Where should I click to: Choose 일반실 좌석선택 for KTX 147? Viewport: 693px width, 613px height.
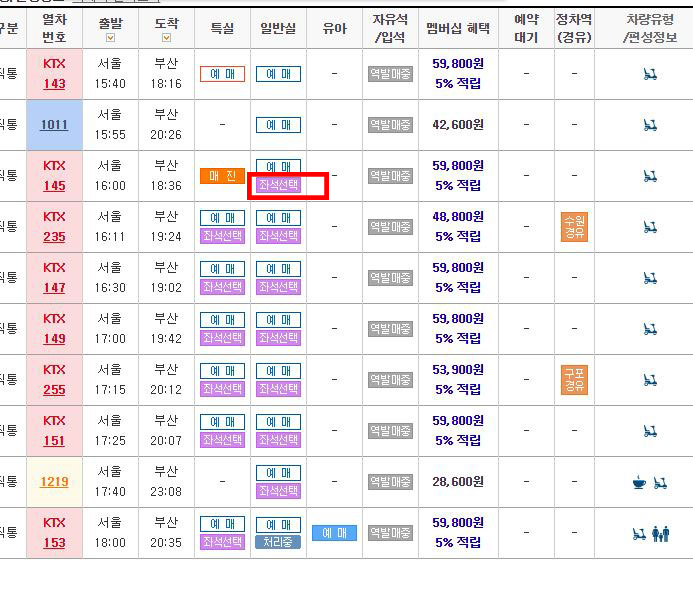click(x=278, y=287)
